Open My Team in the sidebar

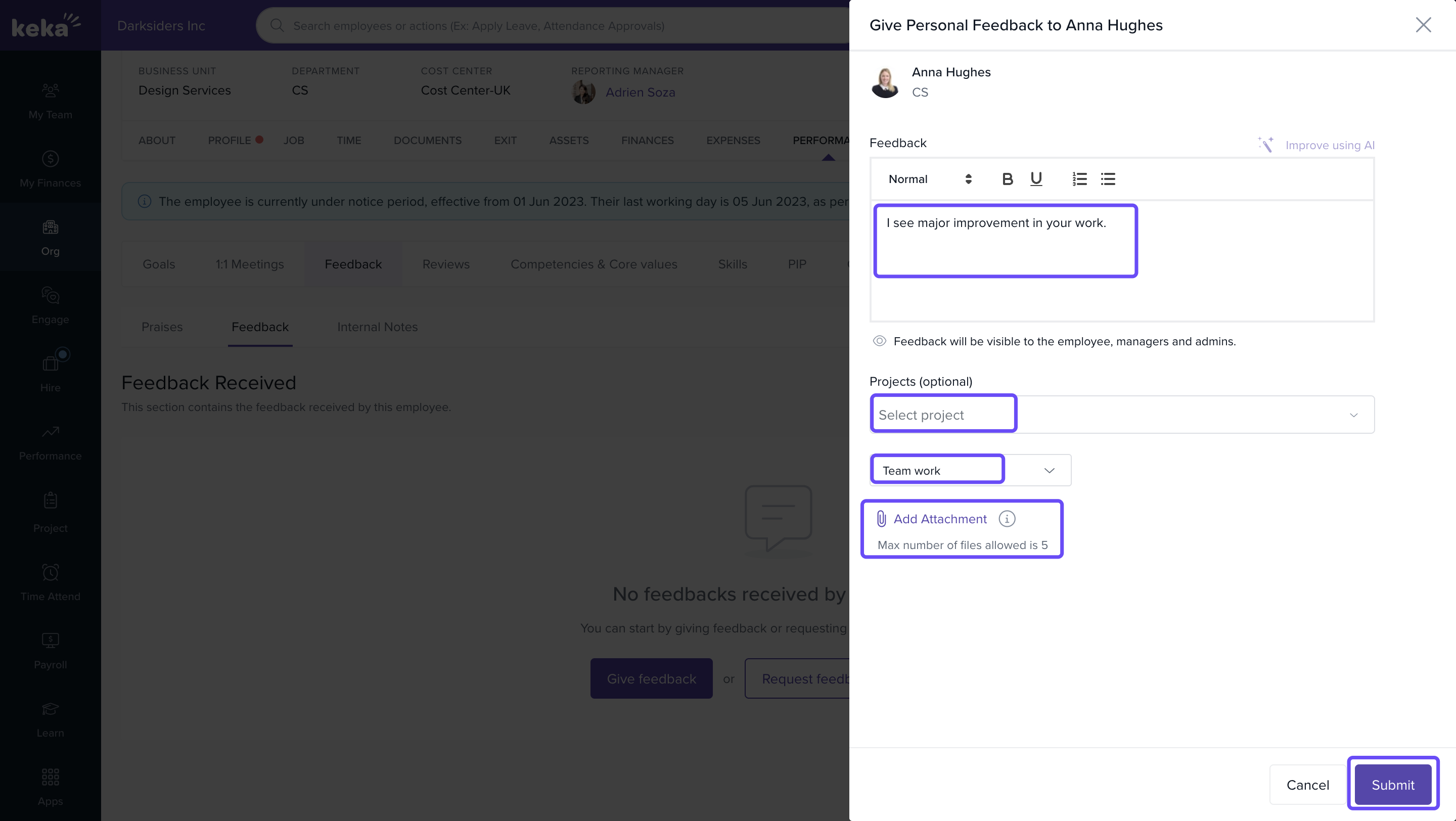click(x=51, y=102)
